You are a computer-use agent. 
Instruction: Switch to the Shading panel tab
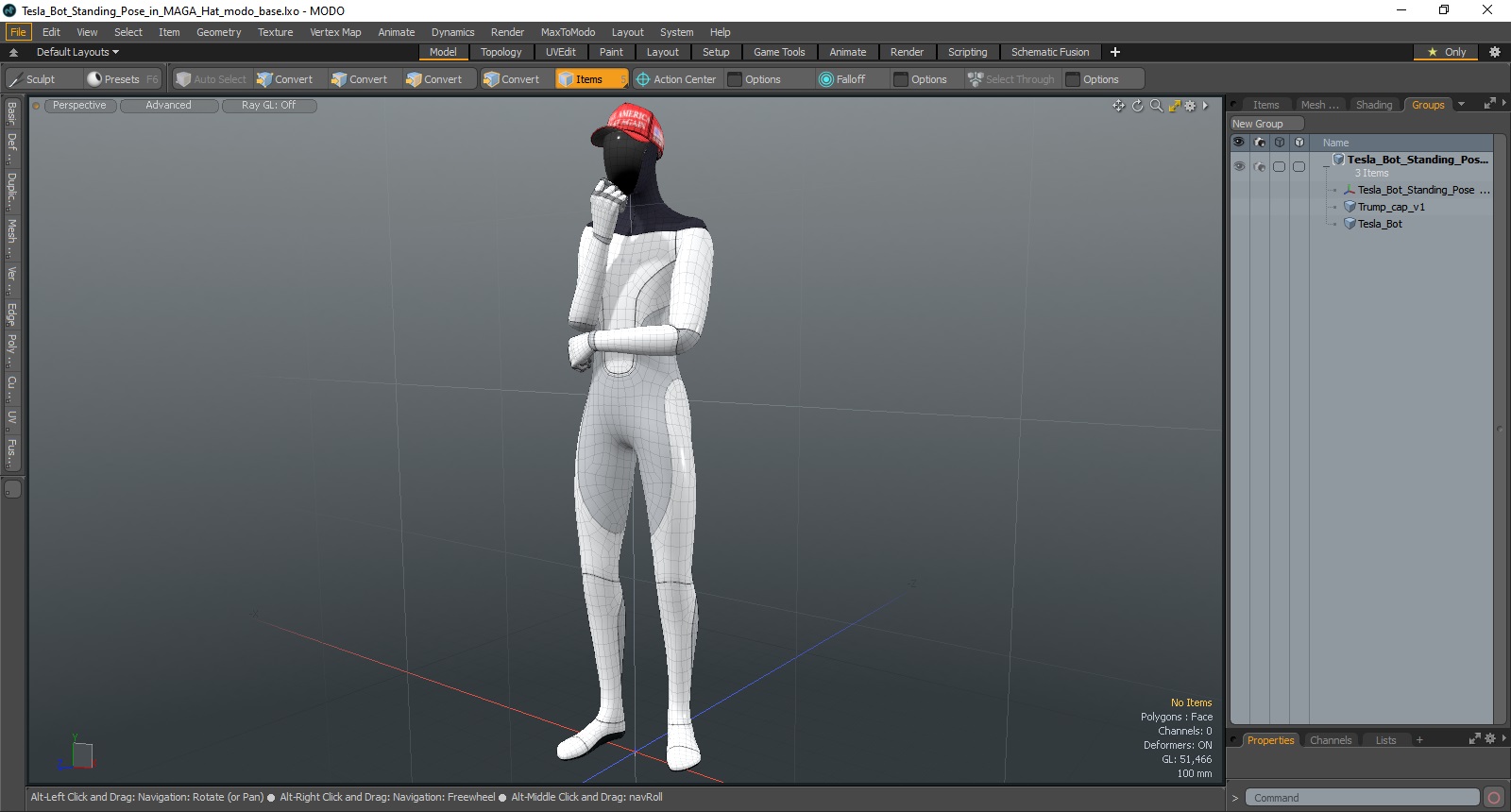1374,105
